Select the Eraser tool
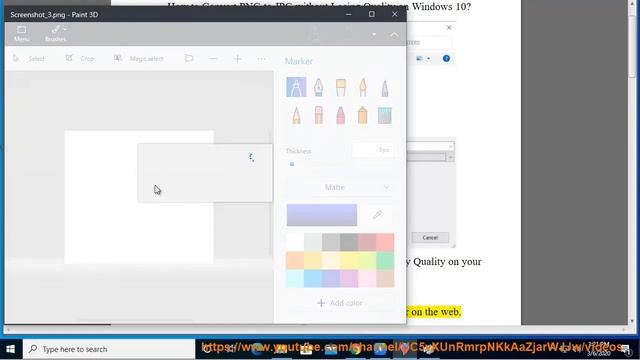The height and width of the screenshot is (360, 640). 318,115
